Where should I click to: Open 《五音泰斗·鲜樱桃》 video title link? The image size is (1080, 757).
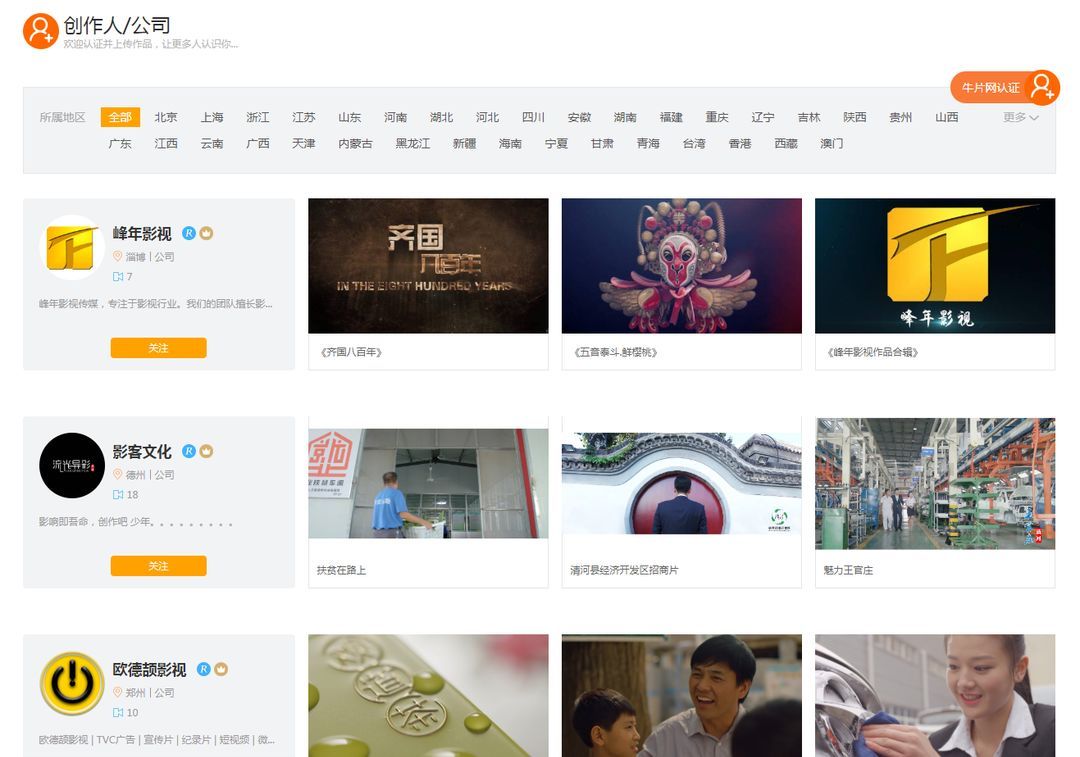pyautogui.click(x=616, y=352)
